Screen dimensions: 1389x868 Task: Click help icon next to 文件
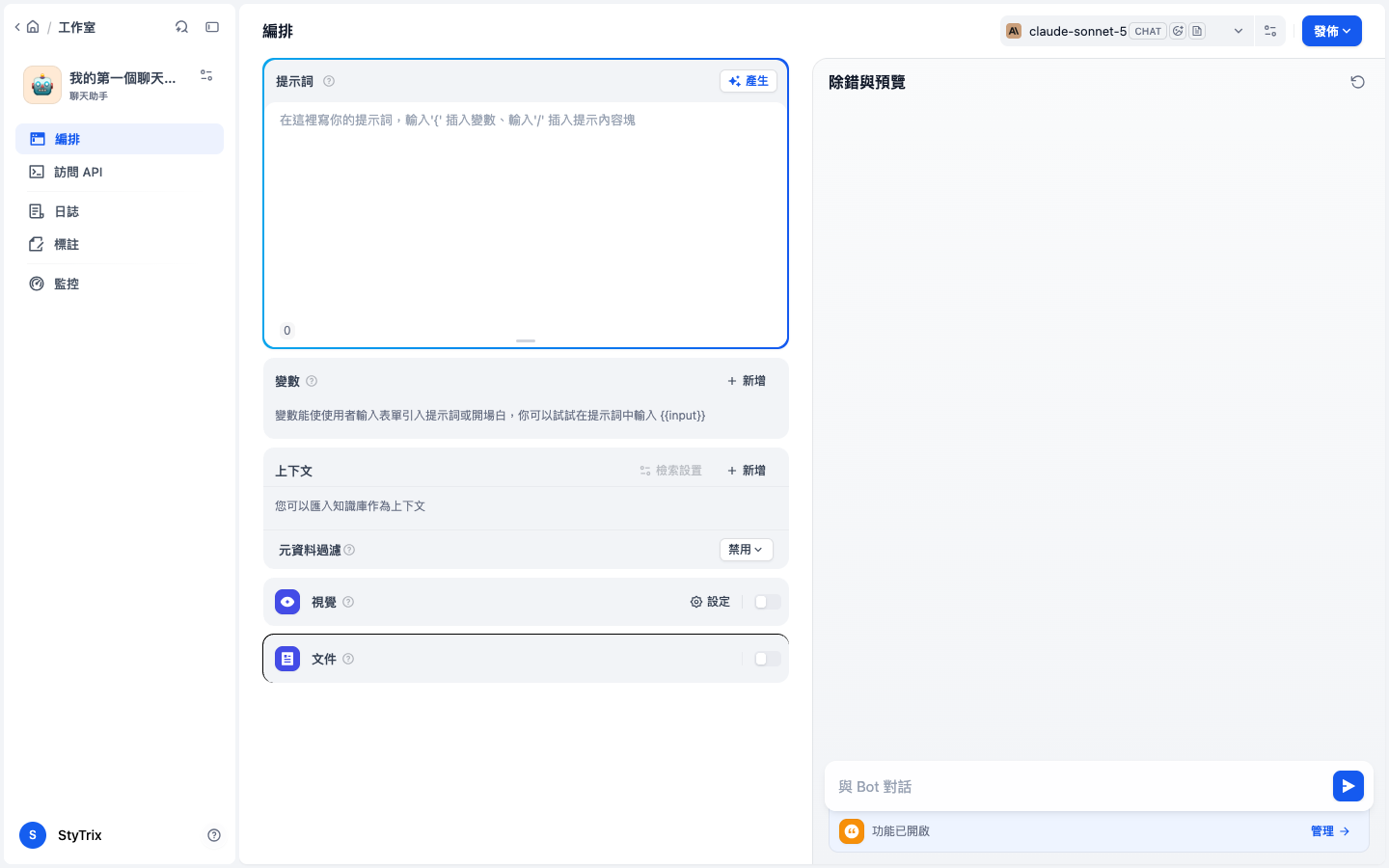(x=348, y=659)
